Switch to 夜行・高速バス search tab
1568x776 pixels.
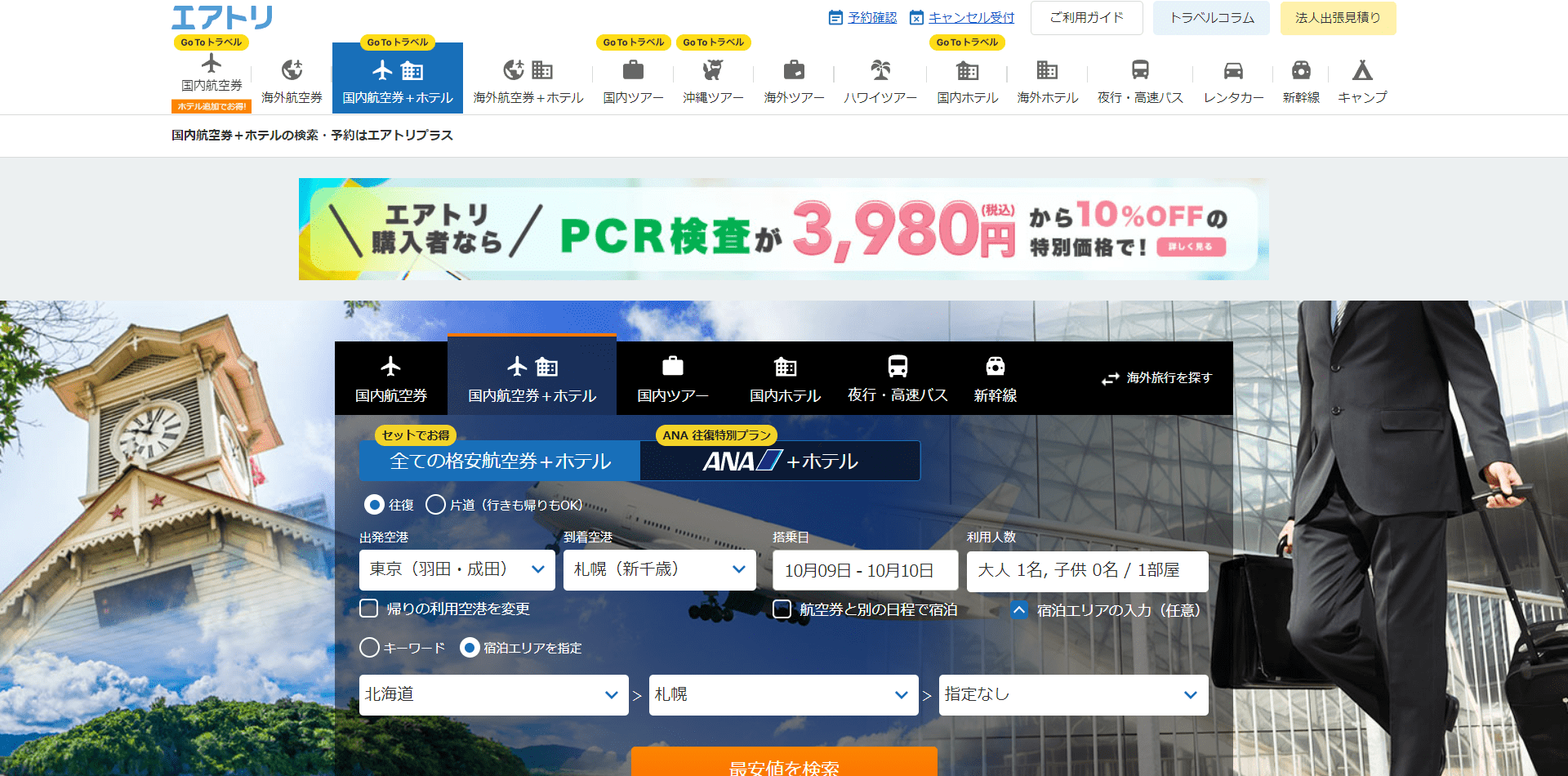898,378
